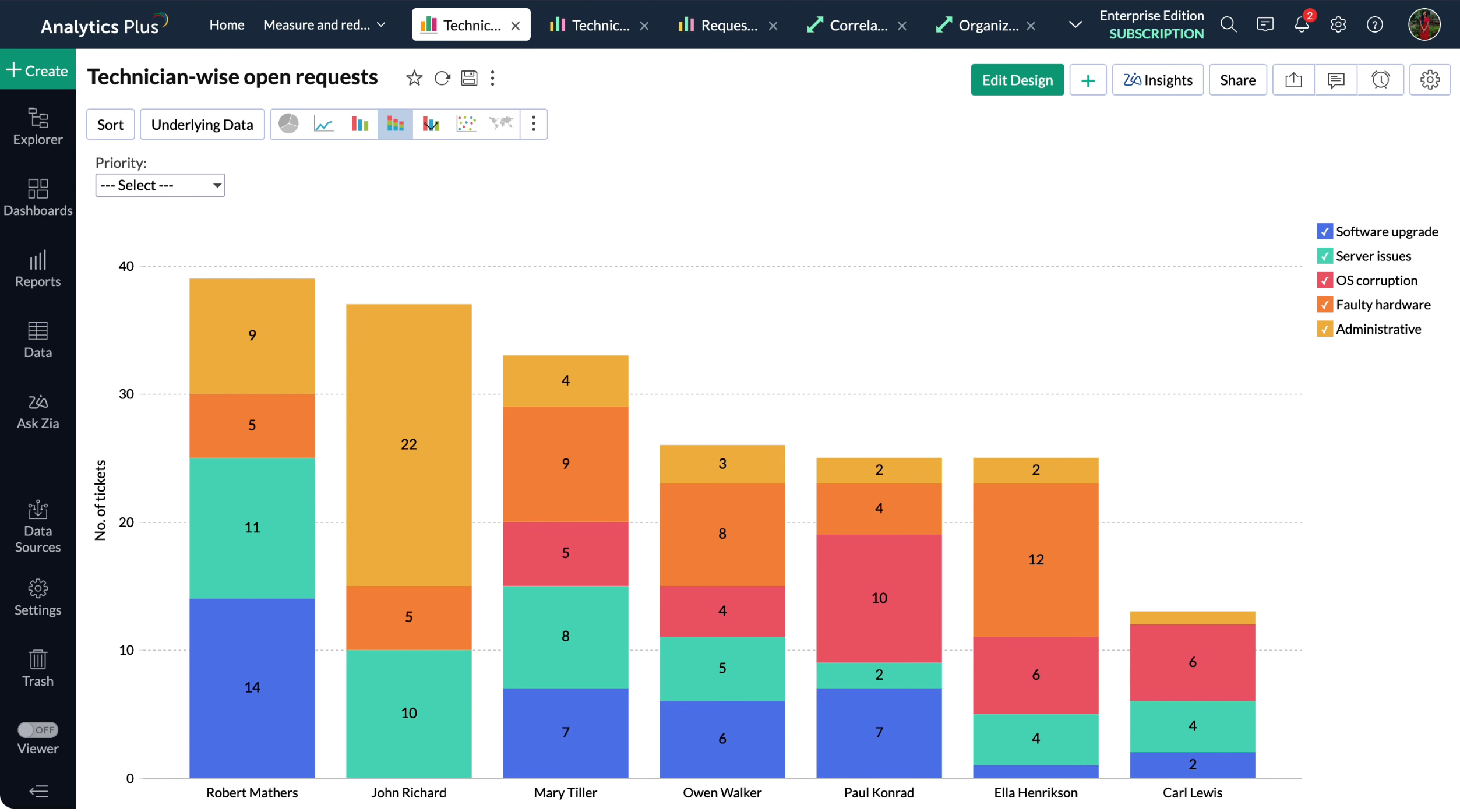
Task: Refresh the report using reload icon
Action: click(442, 78)
